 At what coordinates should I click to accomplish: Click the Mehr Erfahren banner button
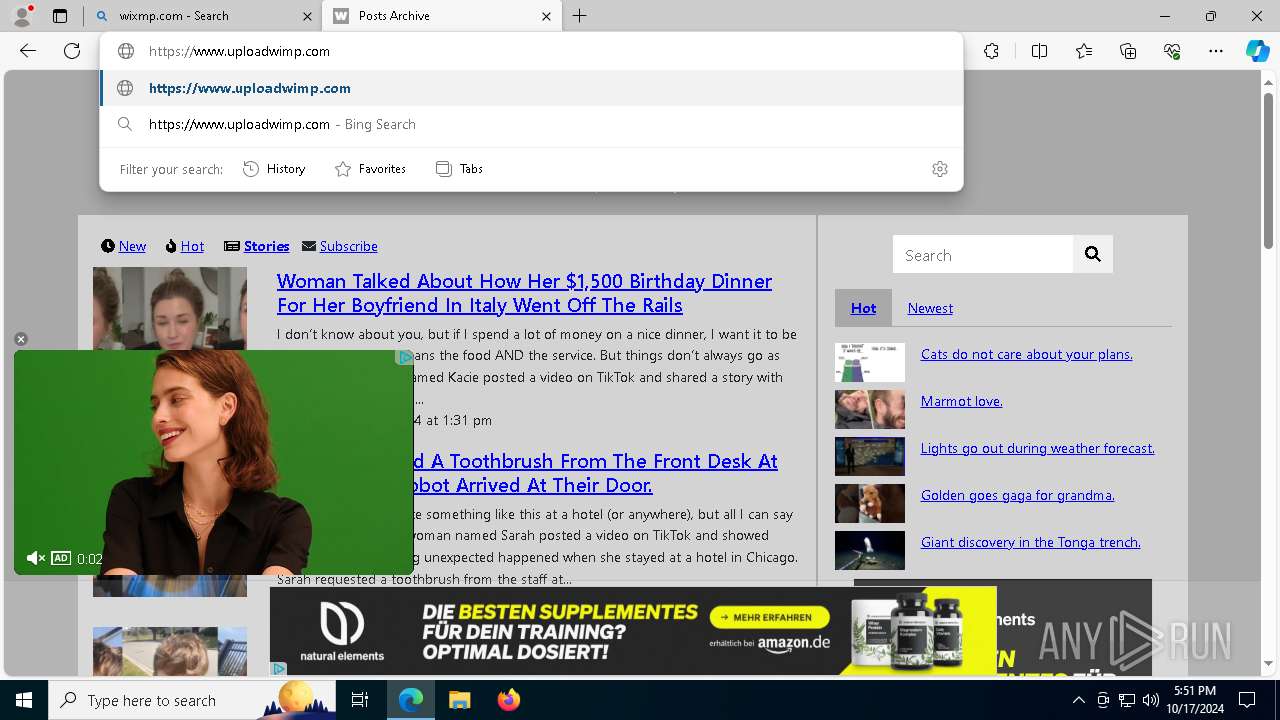pos(770,617)
